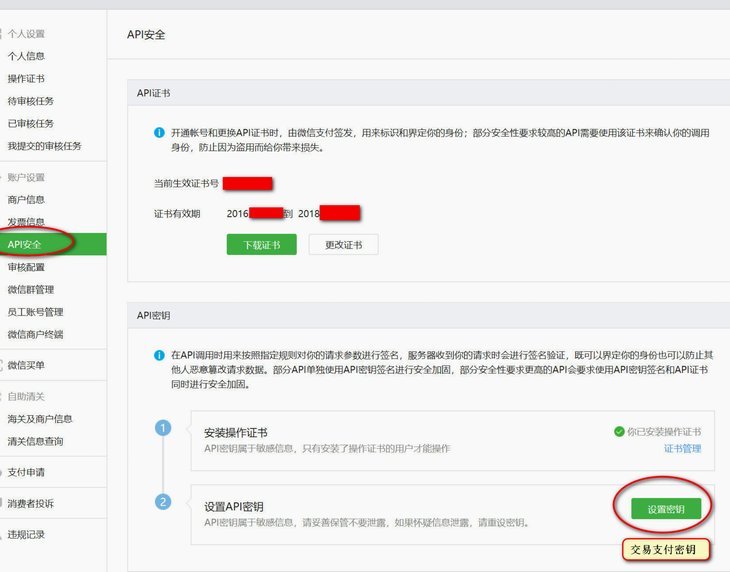
Task: Click the API密钥 panel heading
Action: pyautogui.click(x=154, y=316)
